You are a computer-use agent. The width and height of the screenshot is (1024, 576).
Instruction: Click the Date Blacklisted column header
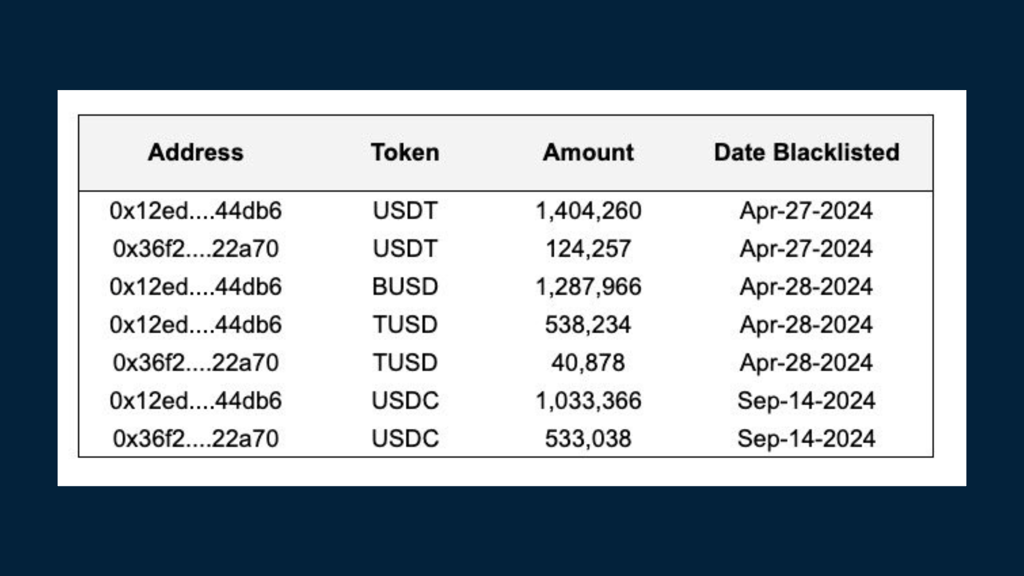point(806,152)
